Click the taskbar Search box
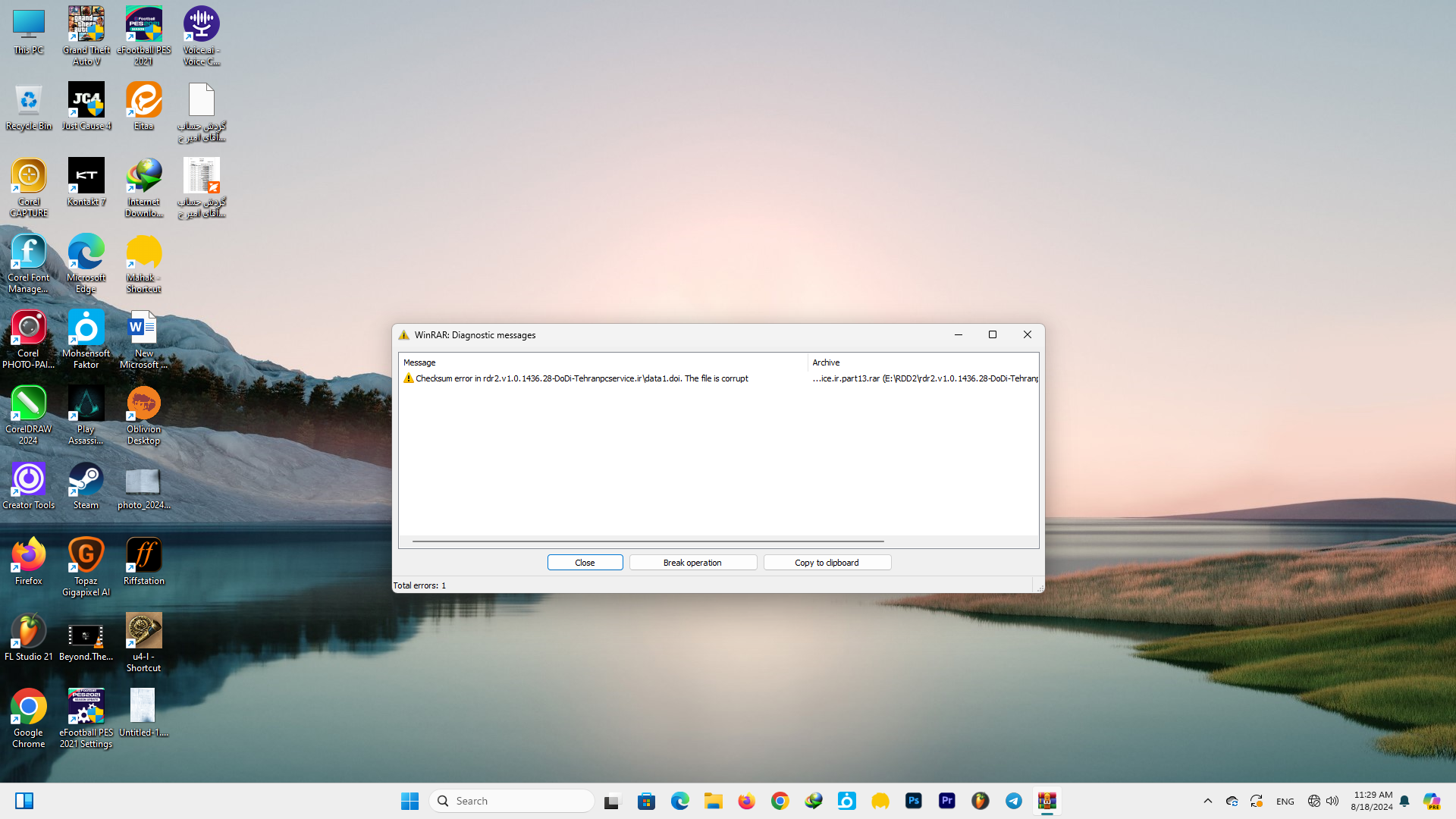Viewport: 1456px width, 819px height. click(x=512, y=801)
